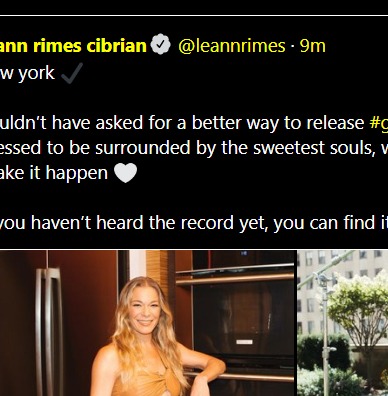Image resolution: width=388 pixels, height=396 pixels.
Task: Click the word "york" in the tweet
Action: coord(37,74)
